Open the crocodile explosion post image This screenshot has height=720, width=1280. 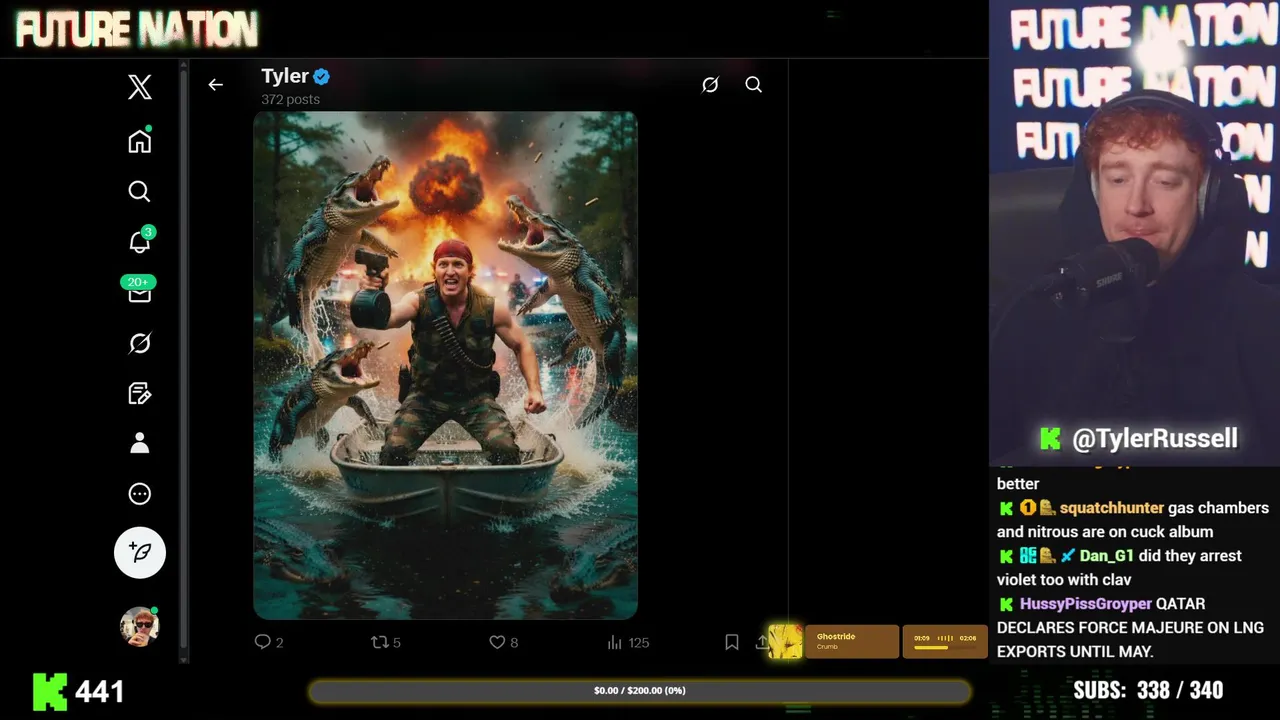pos(445,365)
